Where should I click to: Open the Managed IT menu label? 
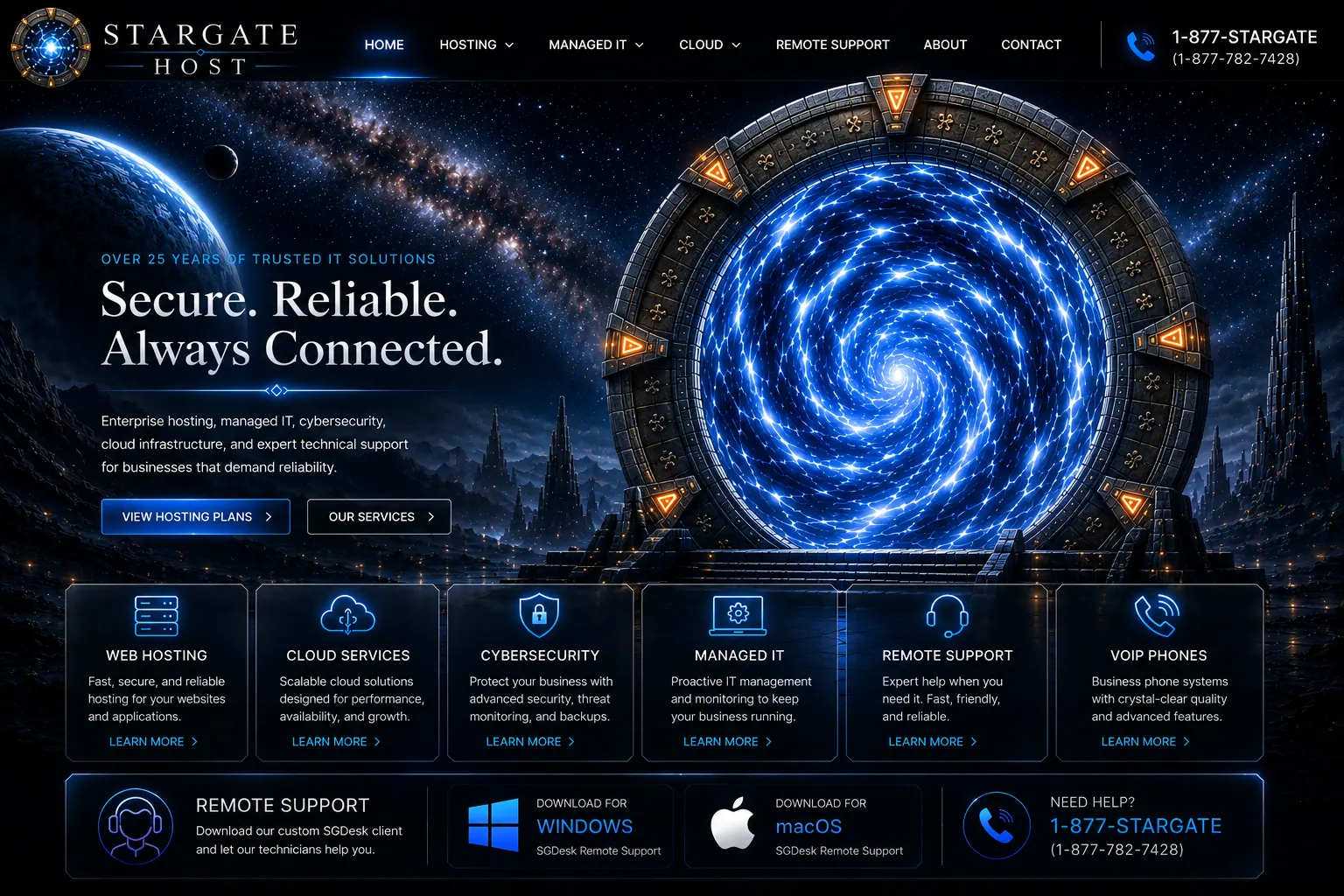click(x=587, y=45)
